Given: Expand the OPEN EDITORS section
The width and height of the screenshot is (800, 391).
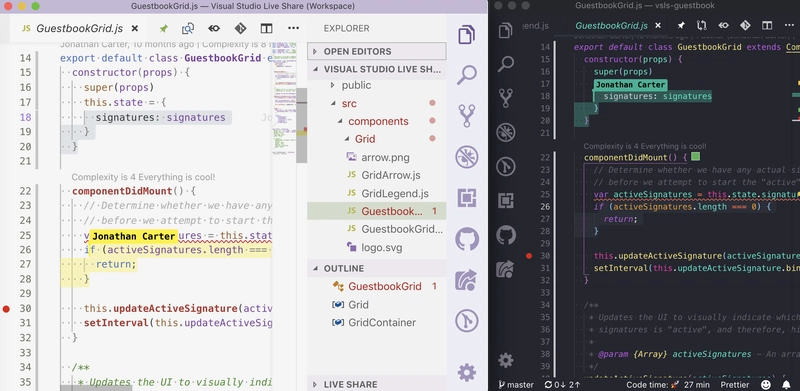Looking at the screenshot, I should tap(377, 51).
